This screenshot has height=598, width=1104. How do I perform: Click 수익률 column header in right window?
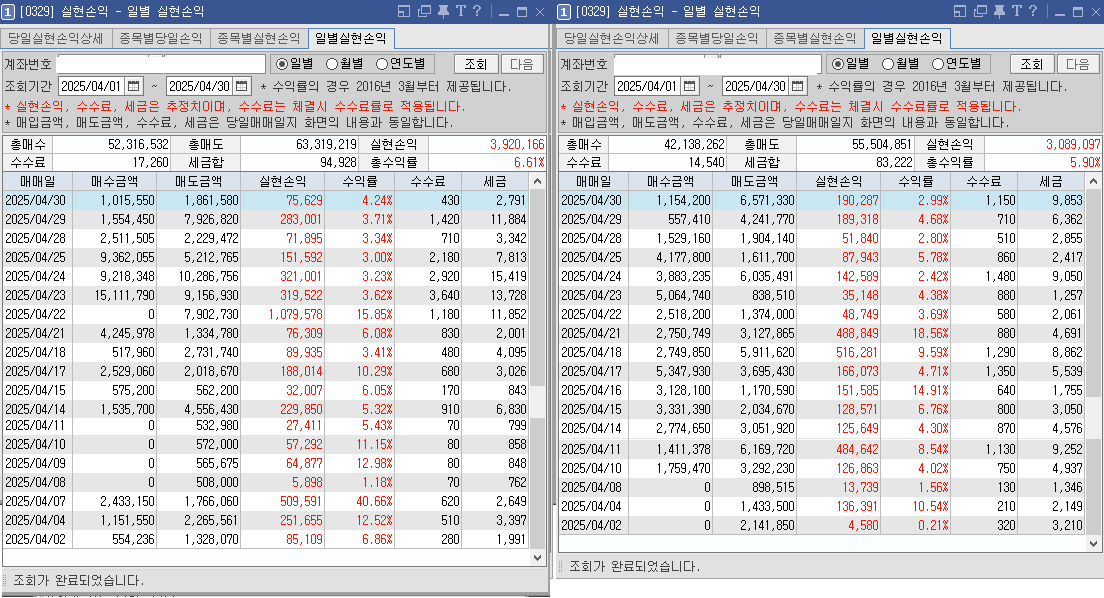coord(916,182)
